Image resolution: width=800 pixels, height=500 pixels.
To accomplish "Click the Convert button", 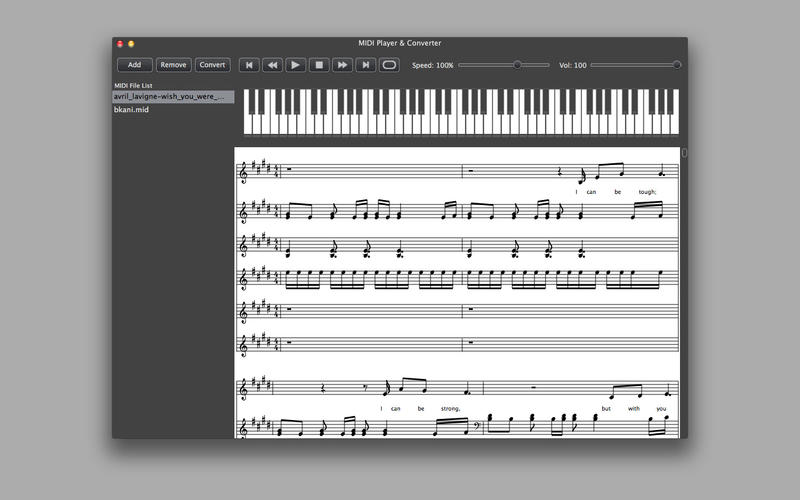I will pos(212,65).
